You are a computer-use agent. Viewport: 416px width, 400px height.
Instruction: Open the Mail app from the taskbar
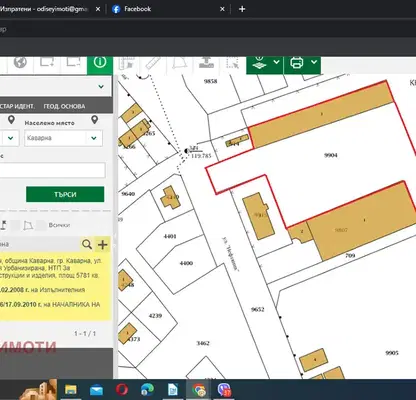(96, 390)
